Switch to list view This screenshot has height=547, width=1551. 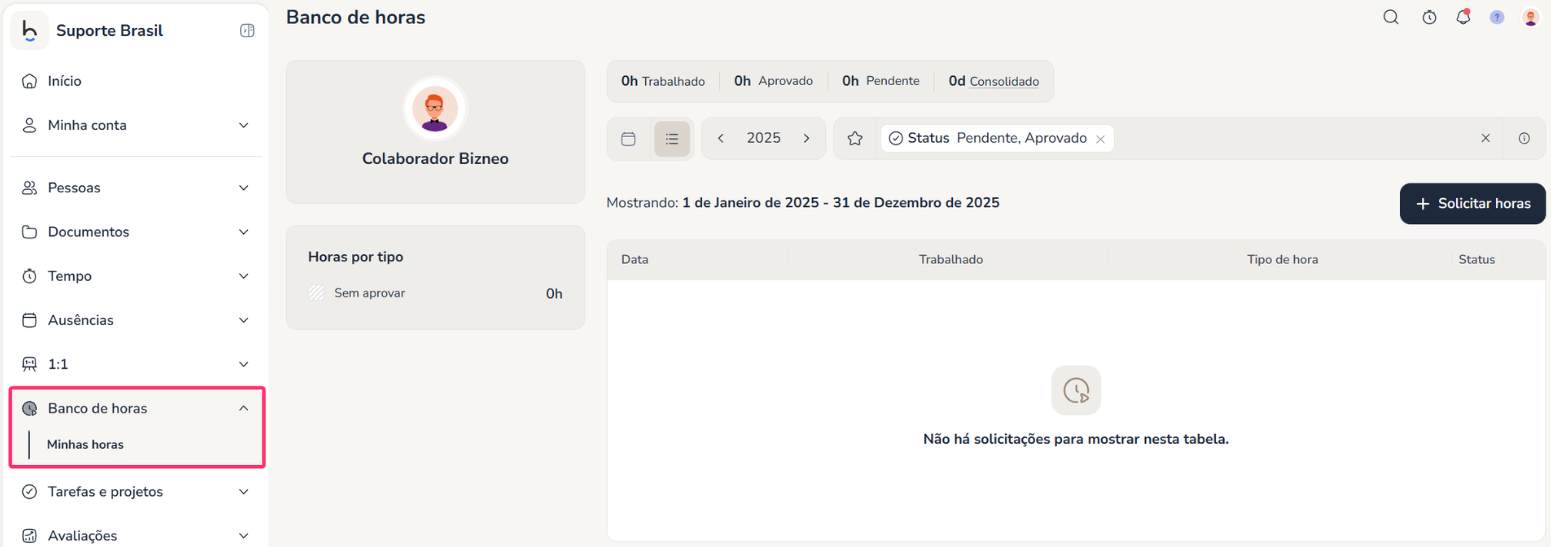[x=672, y=139]
